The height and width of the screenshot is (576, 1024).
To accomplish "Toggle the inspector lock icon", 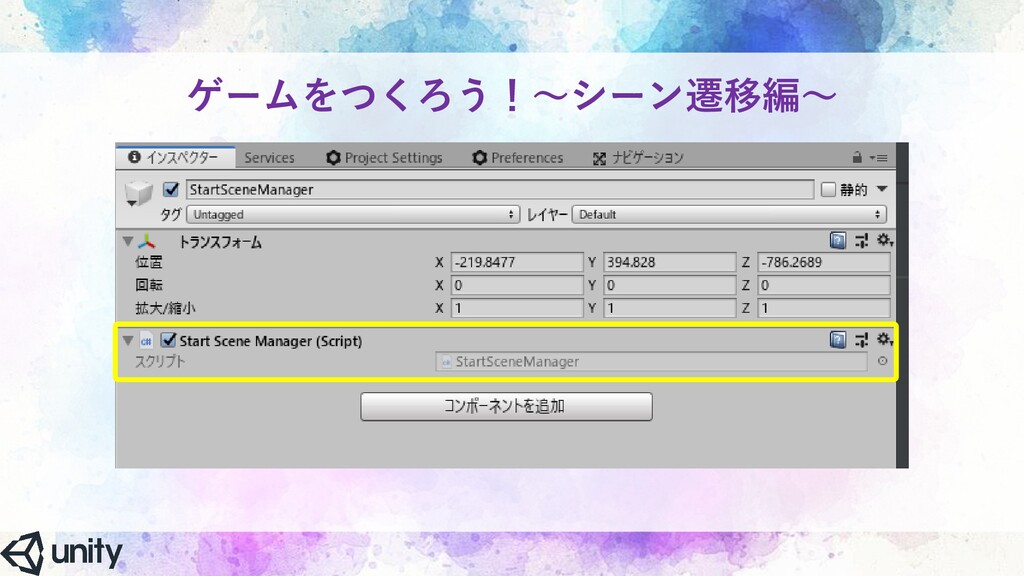I will point(857,157).
